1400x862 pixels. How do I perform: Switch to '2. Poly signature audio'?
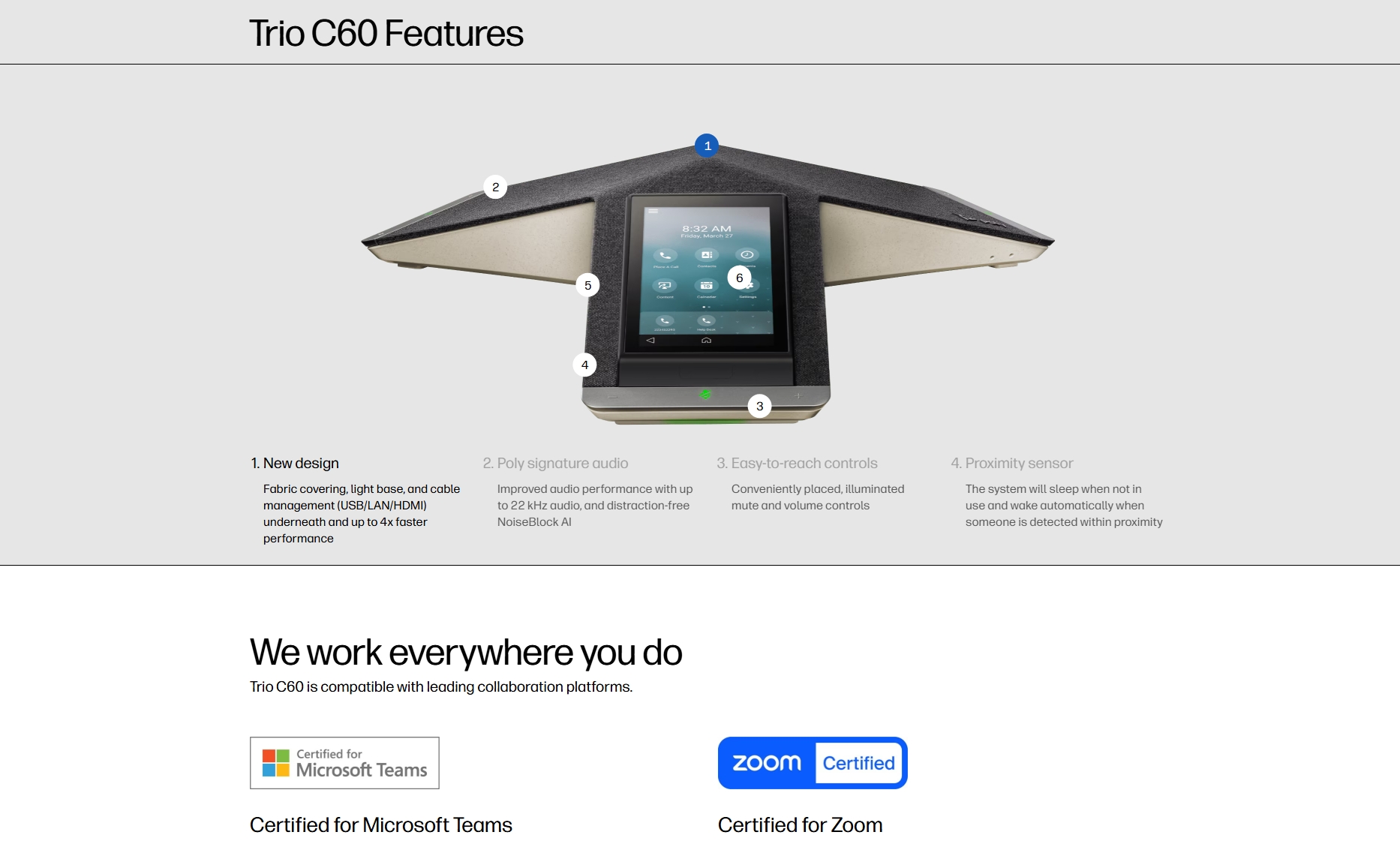coord(555,463)
